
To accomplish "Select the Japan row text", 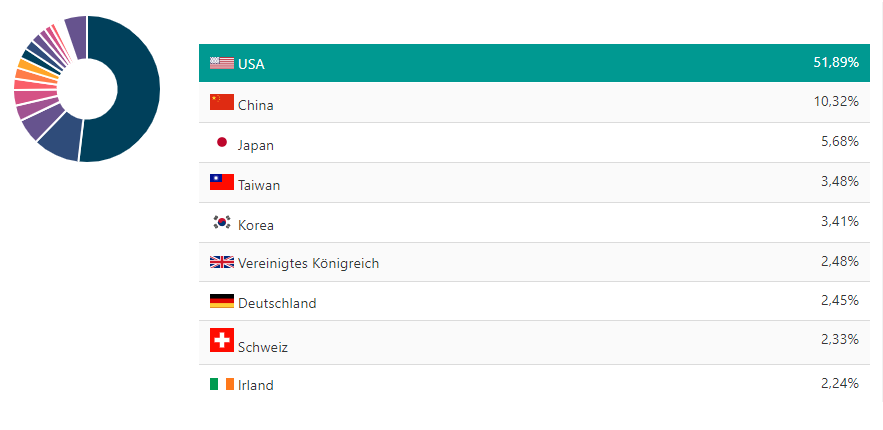I will pyautogui.click(x=256, y=145).
